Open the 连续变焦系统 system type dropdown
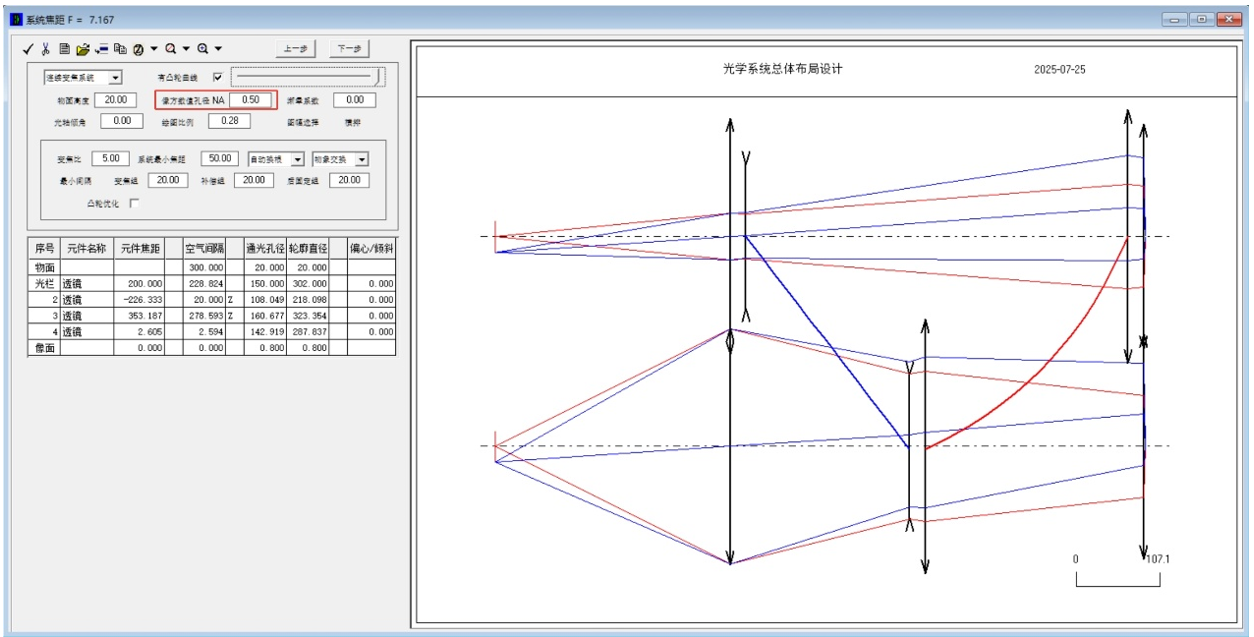Screen dimensions: 1254x637 coord(115,77)
